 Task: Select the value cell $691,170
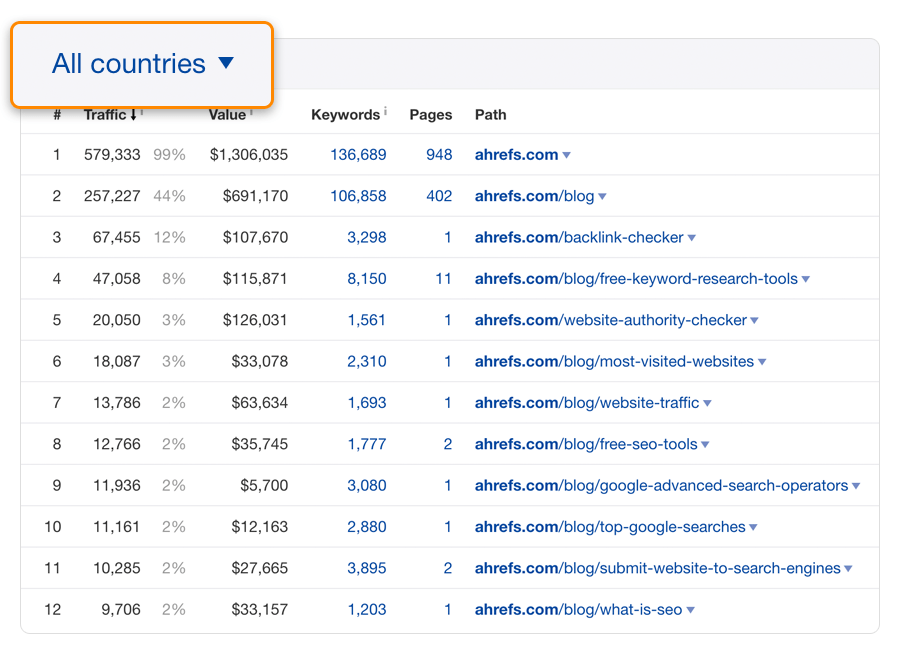click(255, 196)
